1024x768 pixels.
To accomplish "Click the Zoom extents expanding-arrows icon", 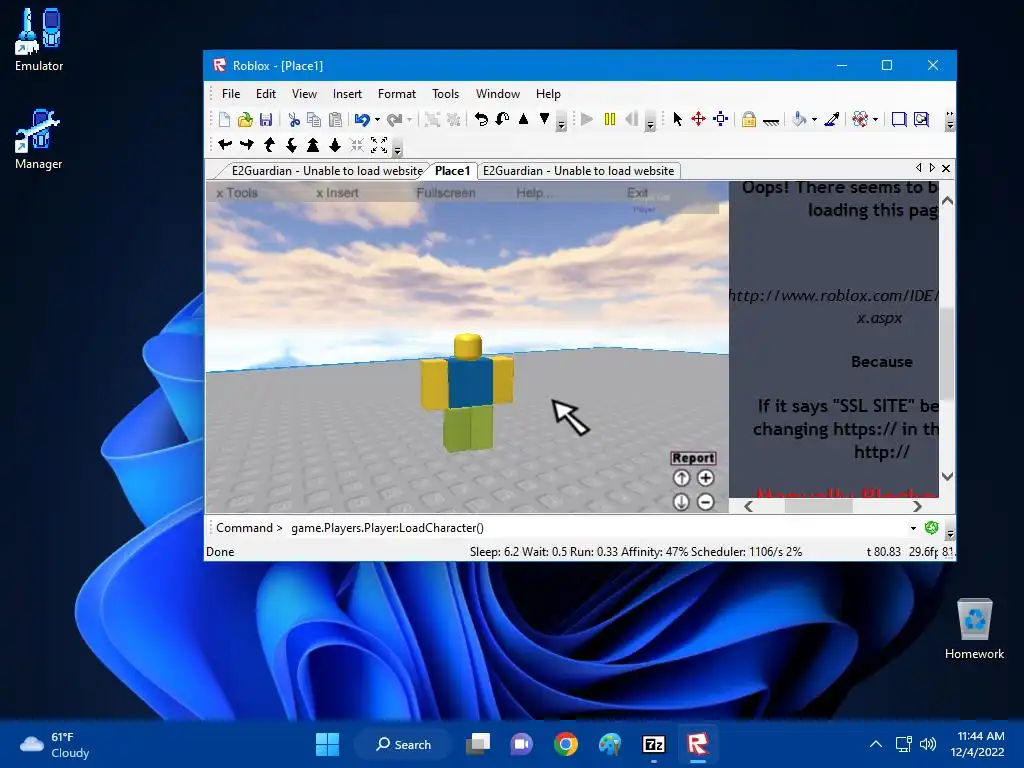I will click(379, 144).
